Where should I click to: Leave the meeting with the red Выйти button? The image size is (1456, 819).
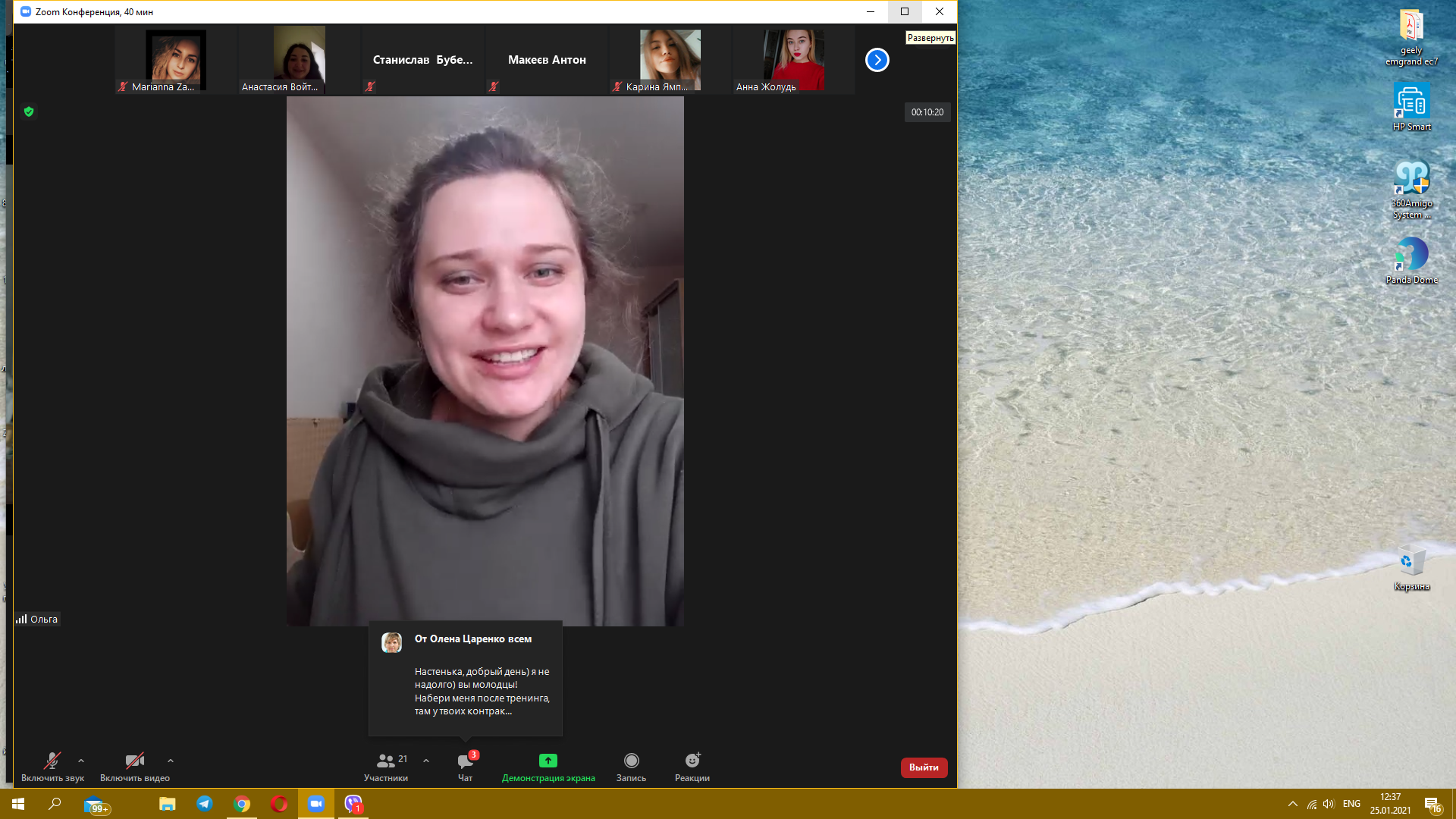[x=924, y=767]
